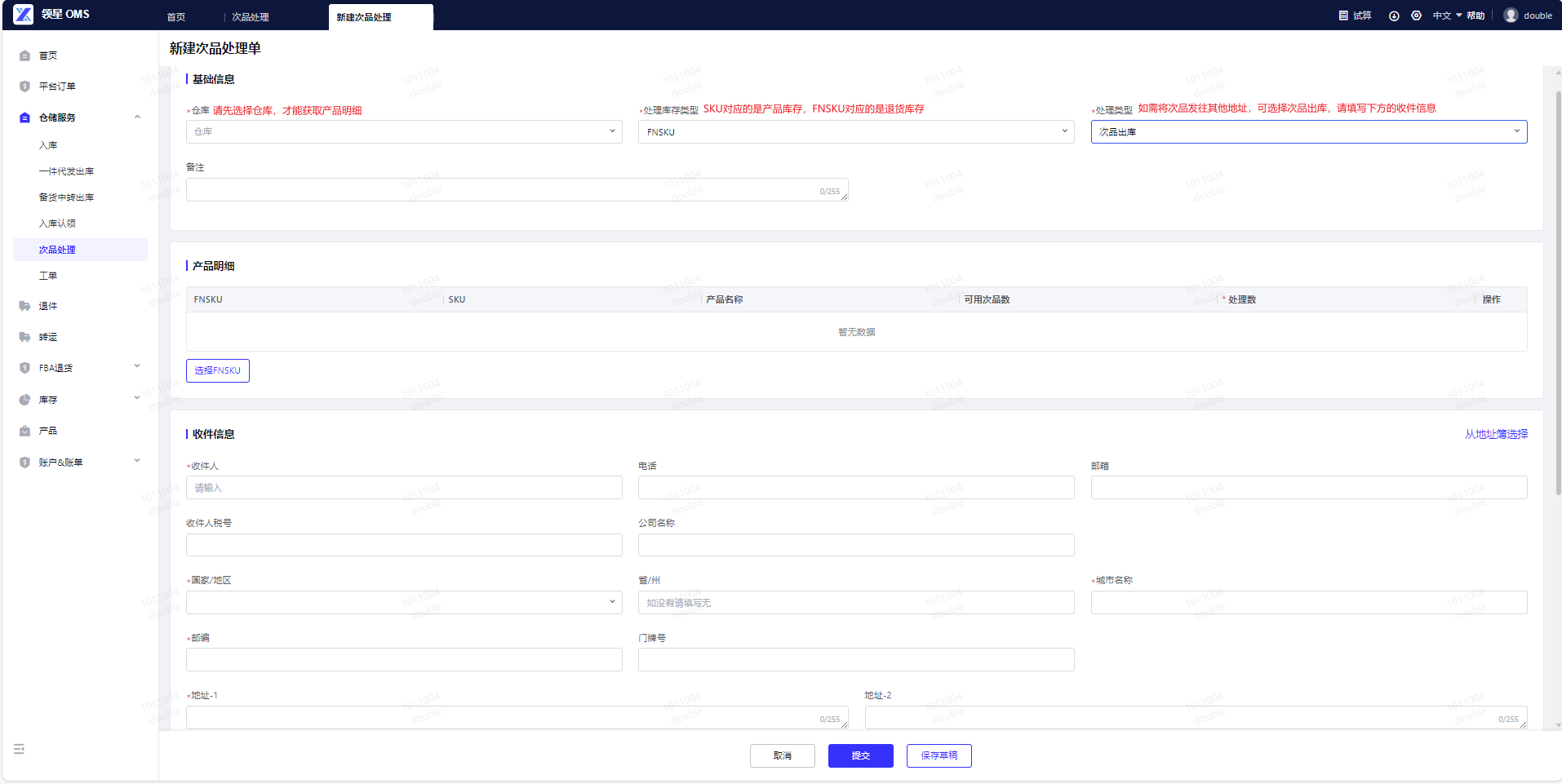Open 一件代发出库 in the sidebar

[66, 171]
